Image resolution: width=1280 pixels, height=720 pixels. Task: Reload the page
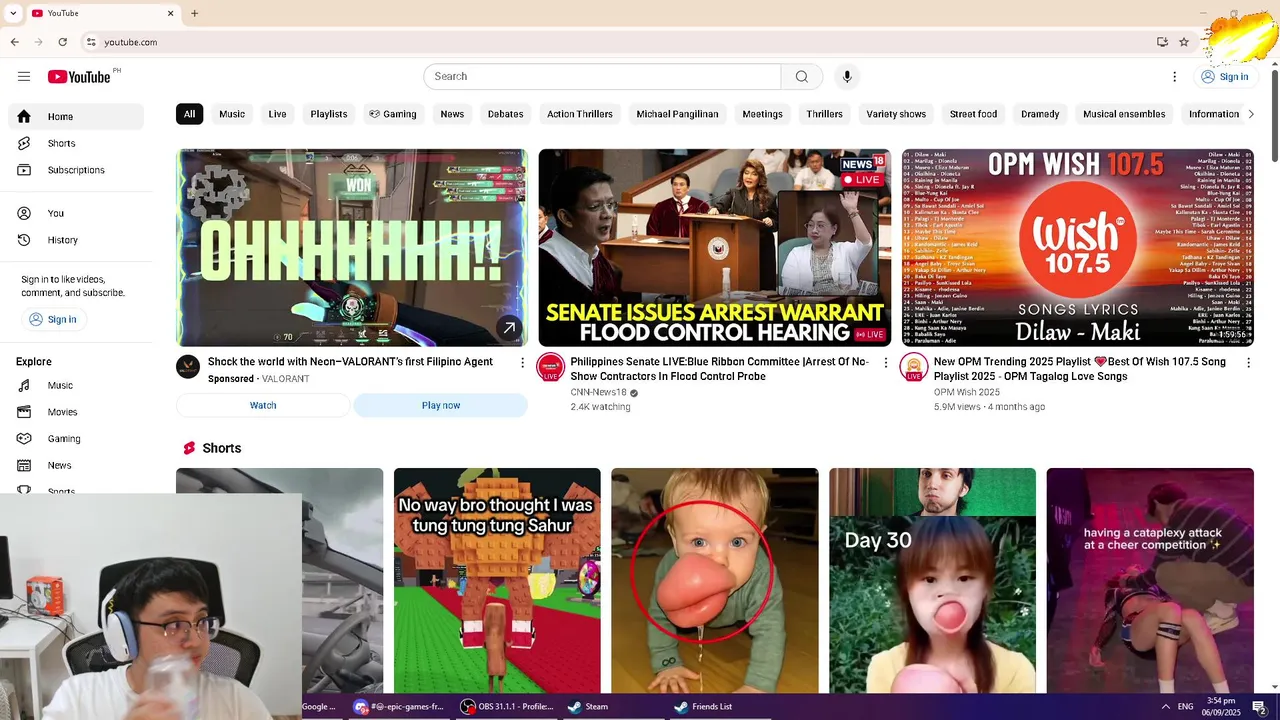pyautogui.click(x=63, y=42)
